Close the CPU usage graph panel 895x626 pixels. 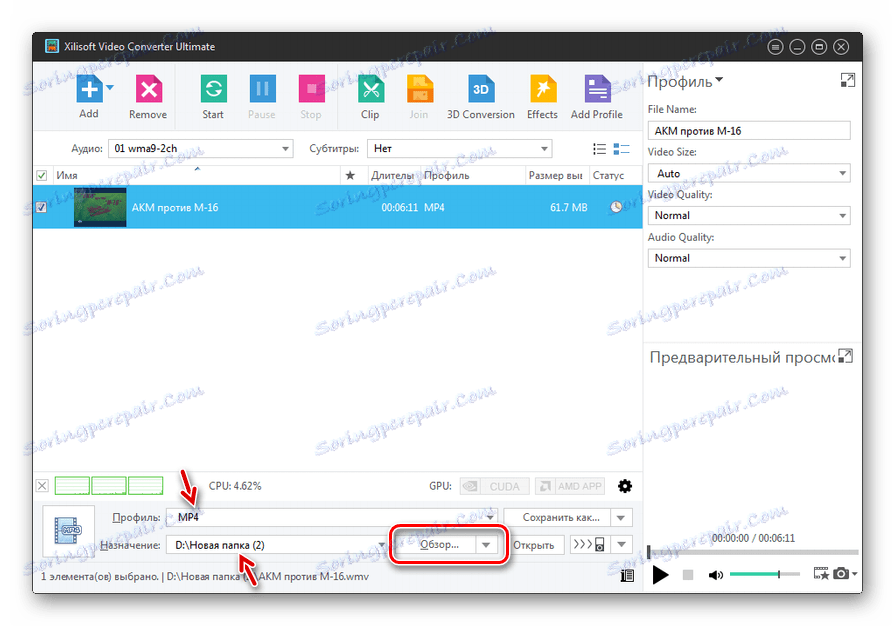[42, 486]
